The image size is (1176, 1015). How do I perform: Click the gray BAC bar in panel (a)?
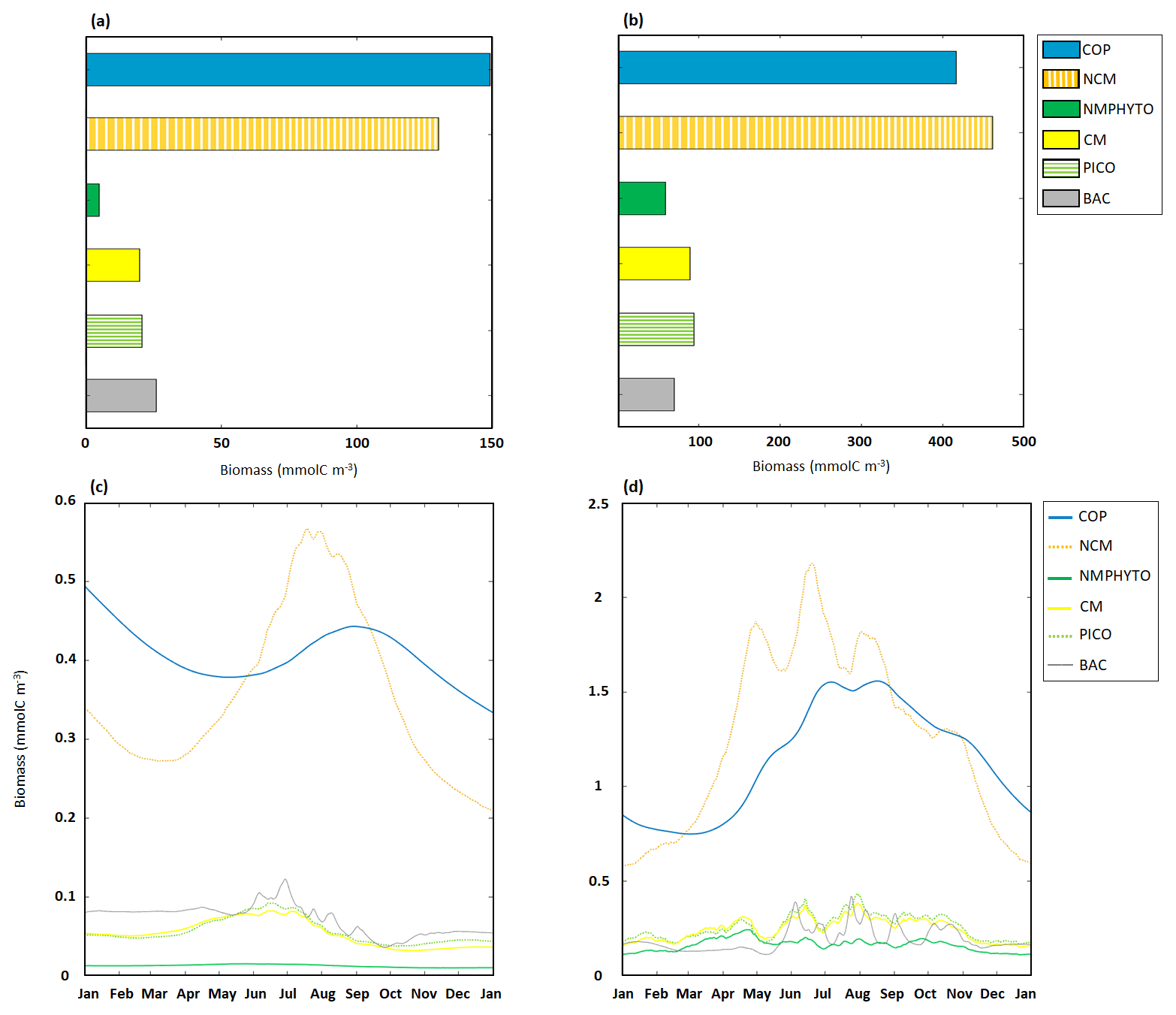point(121,395)
